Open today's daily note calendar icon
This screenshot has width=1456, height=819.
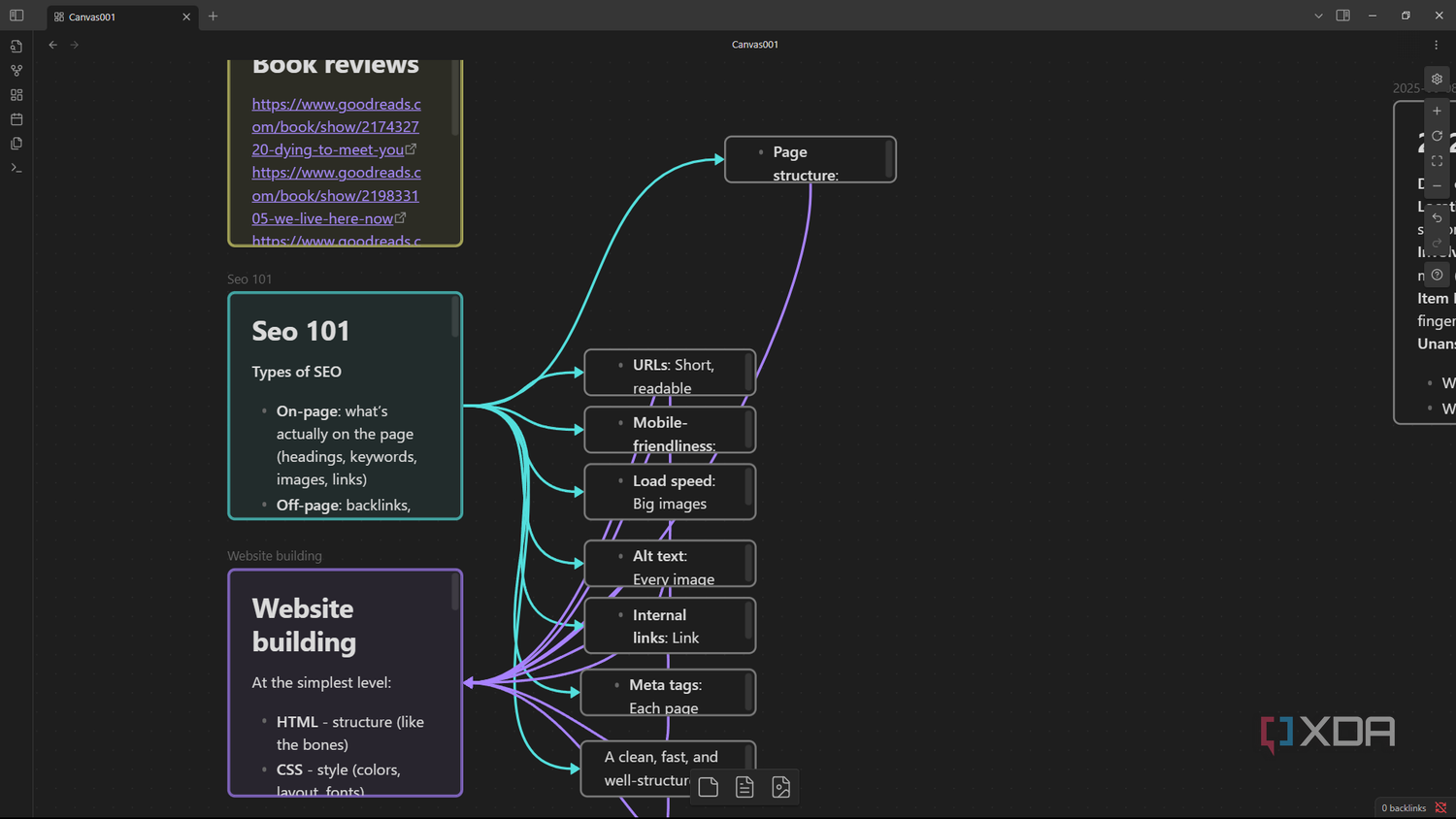[x=17, y=119]
